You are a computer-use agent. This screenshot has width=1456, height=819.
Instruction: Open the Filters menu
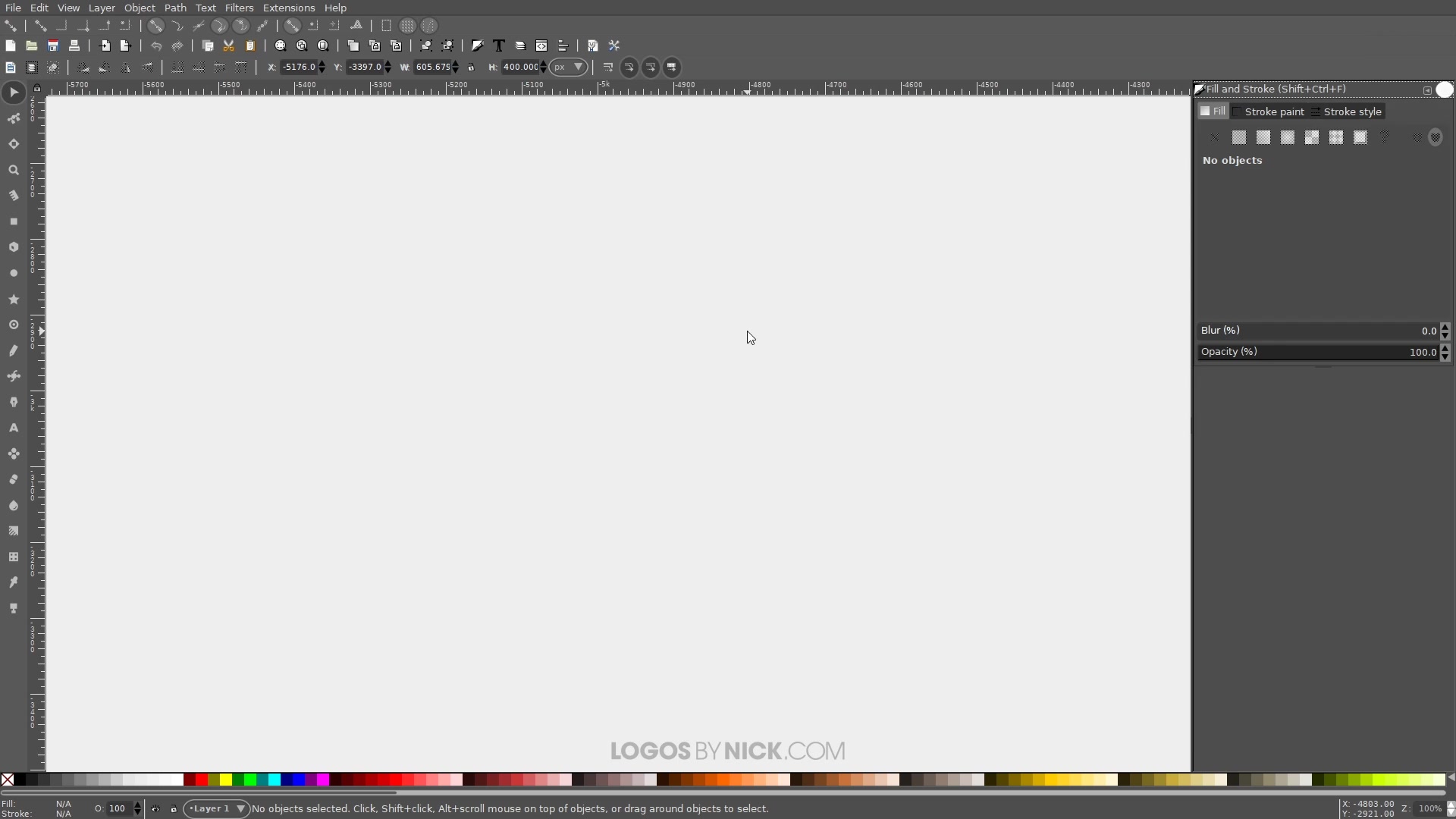(x=240, y=8)
